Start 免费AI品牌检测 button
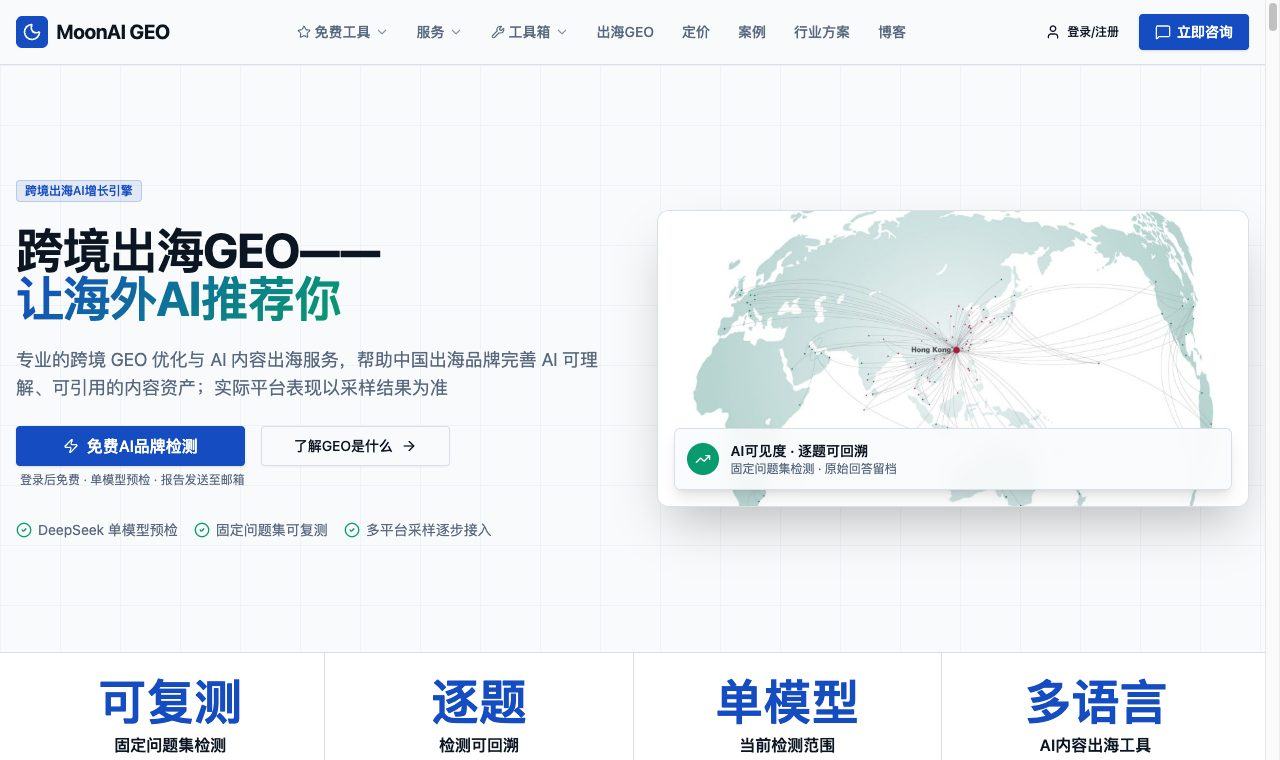 (130, 446)
